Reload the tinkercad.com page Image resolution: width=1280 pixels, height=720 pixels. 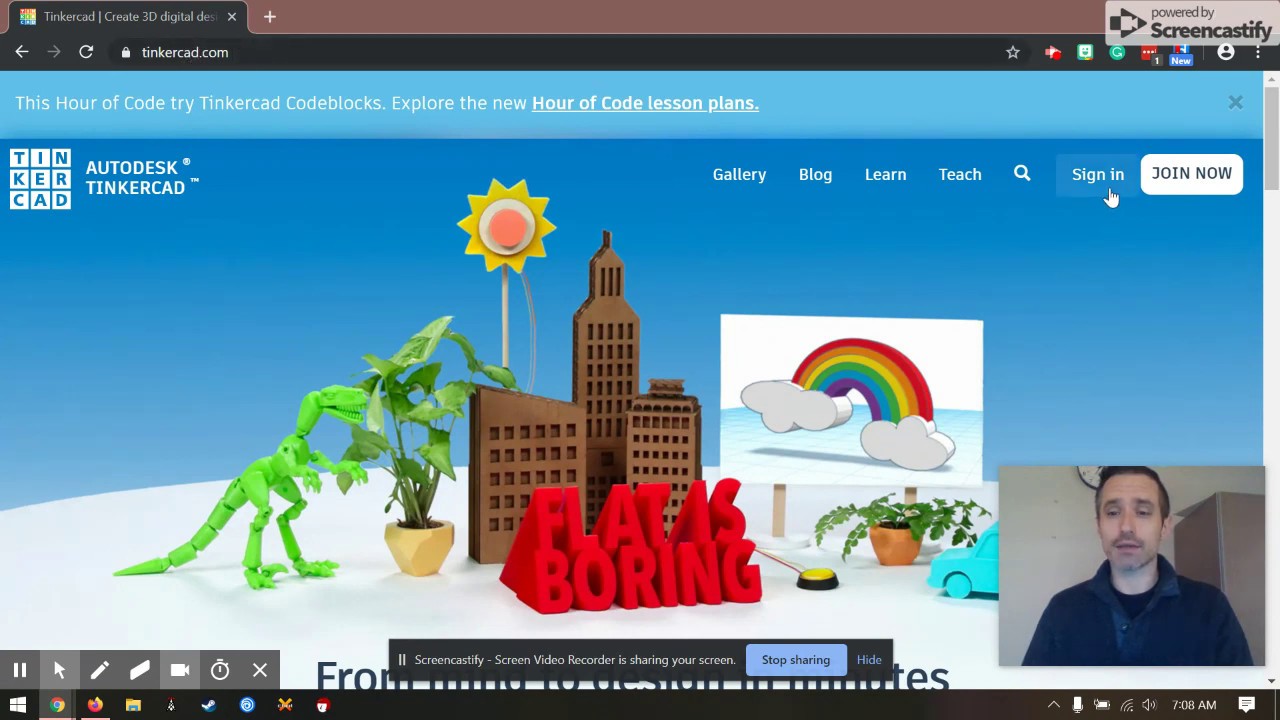tap(86, 52)
